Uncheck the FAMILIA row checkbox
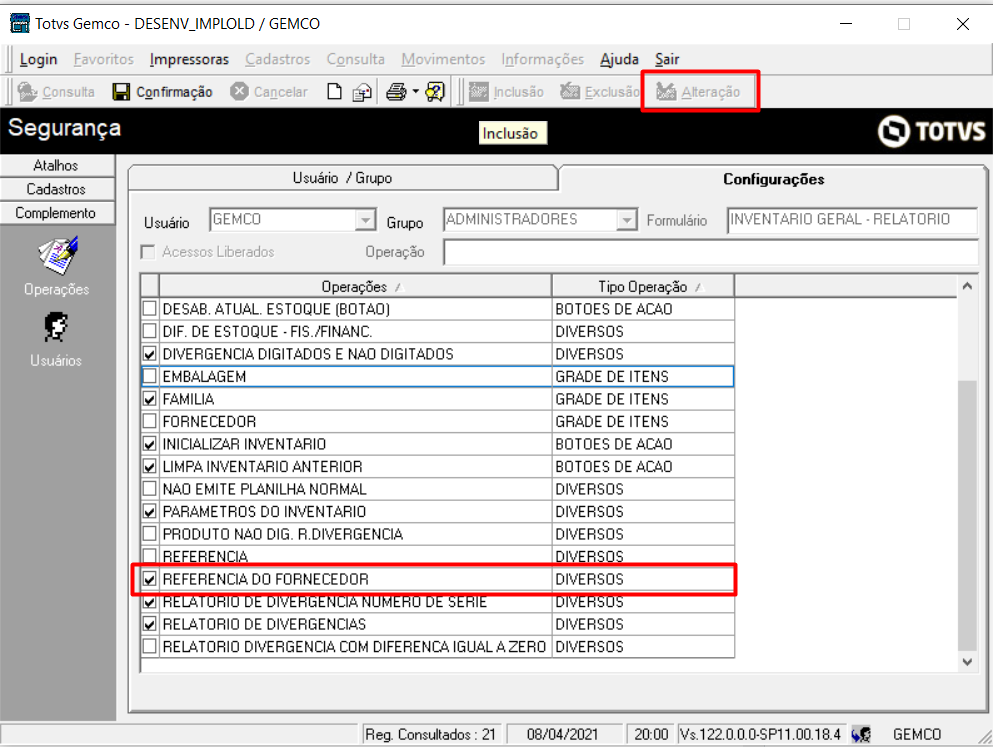Viewport: 993px width, 747px height. 149,399
